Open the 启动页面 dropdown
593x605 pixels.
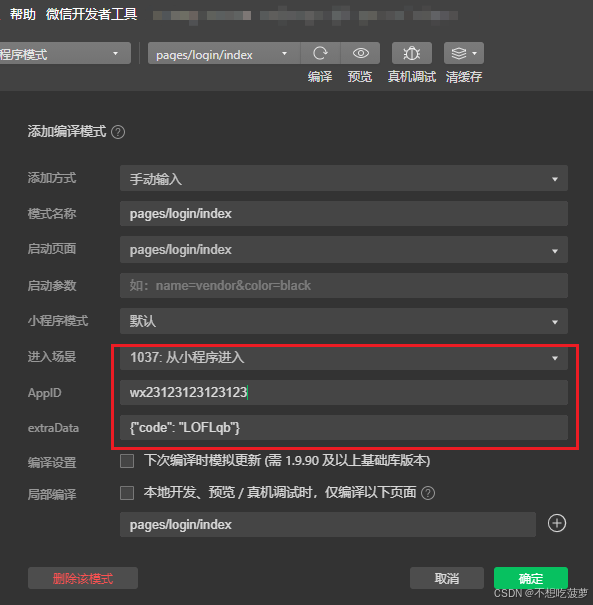point(344,250)
